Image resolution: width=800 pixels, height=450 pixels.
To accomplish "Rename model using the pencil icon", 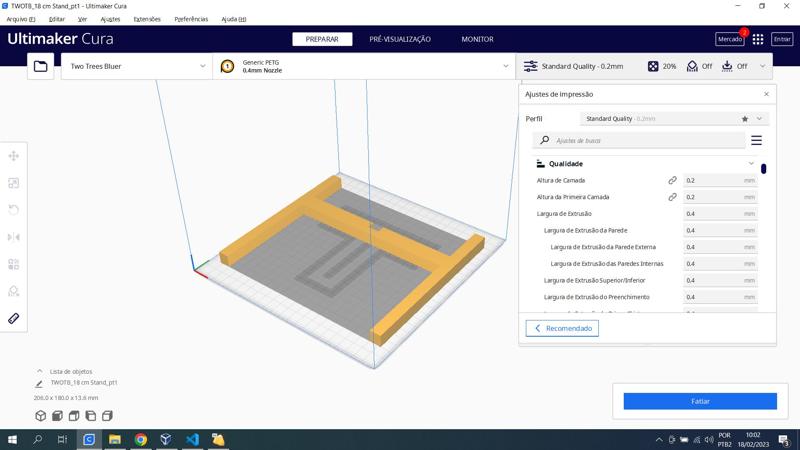I will (39, 384).
